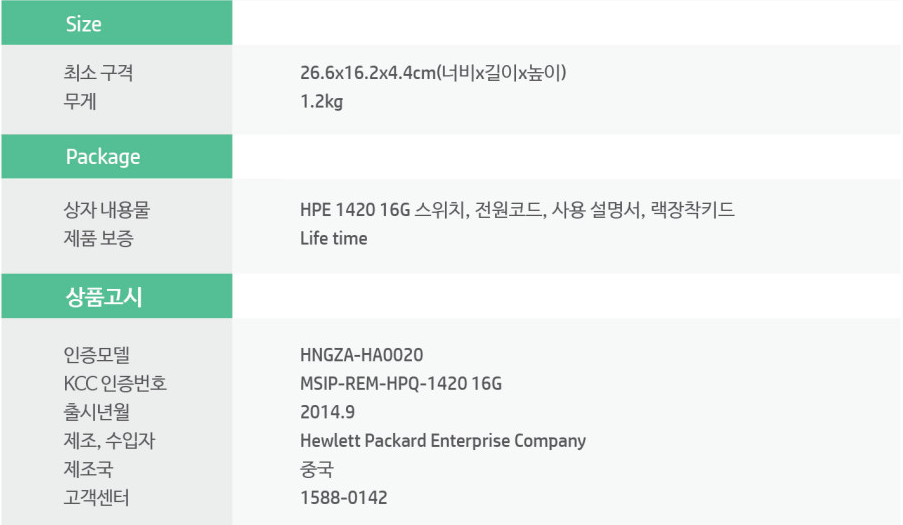The height and width of the screenshot is (525, 903).
Task: Click the green Package section header
Action: (x=117, y=157)
